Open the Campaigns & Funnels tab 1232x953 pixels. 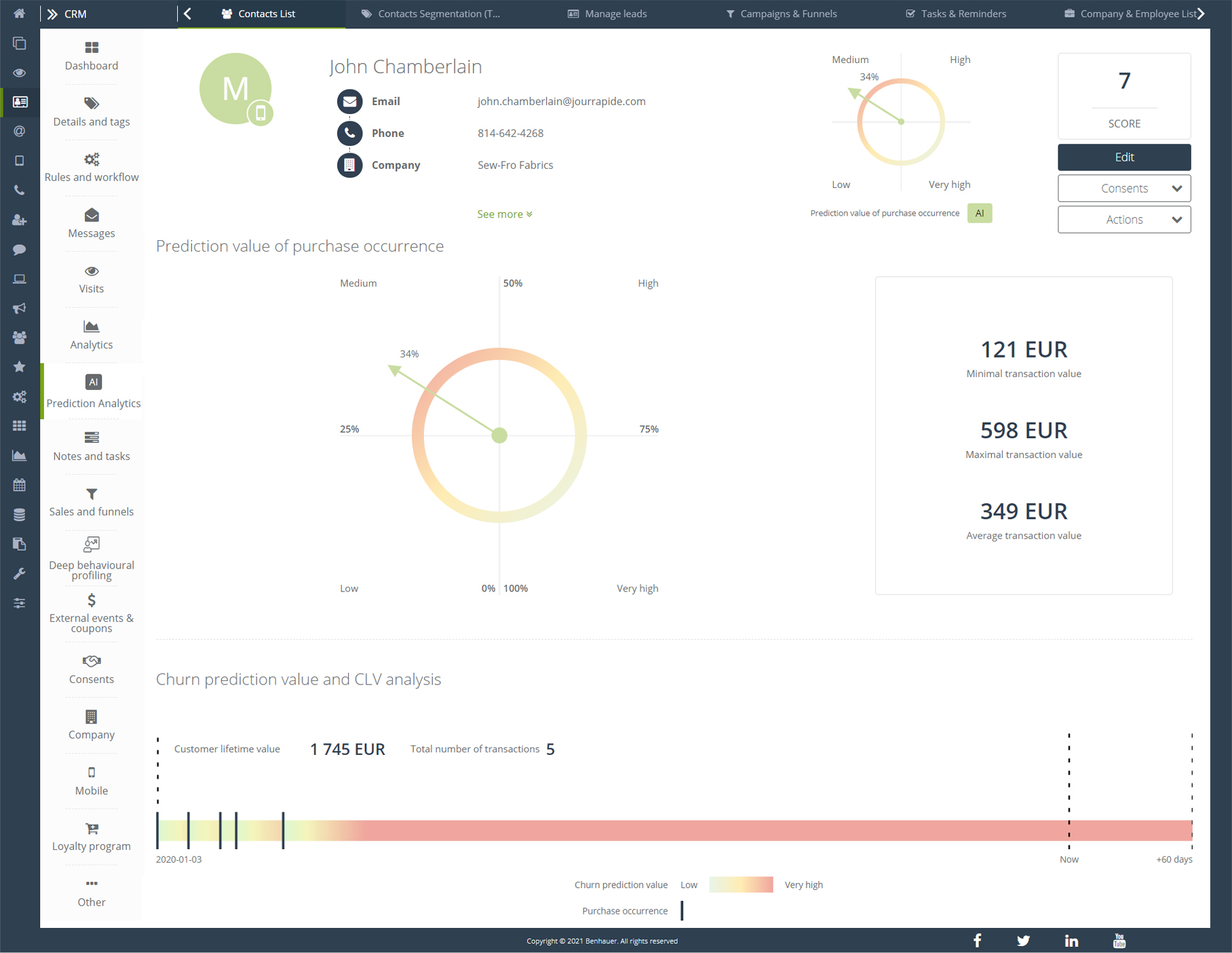click(x=781, y=14)
